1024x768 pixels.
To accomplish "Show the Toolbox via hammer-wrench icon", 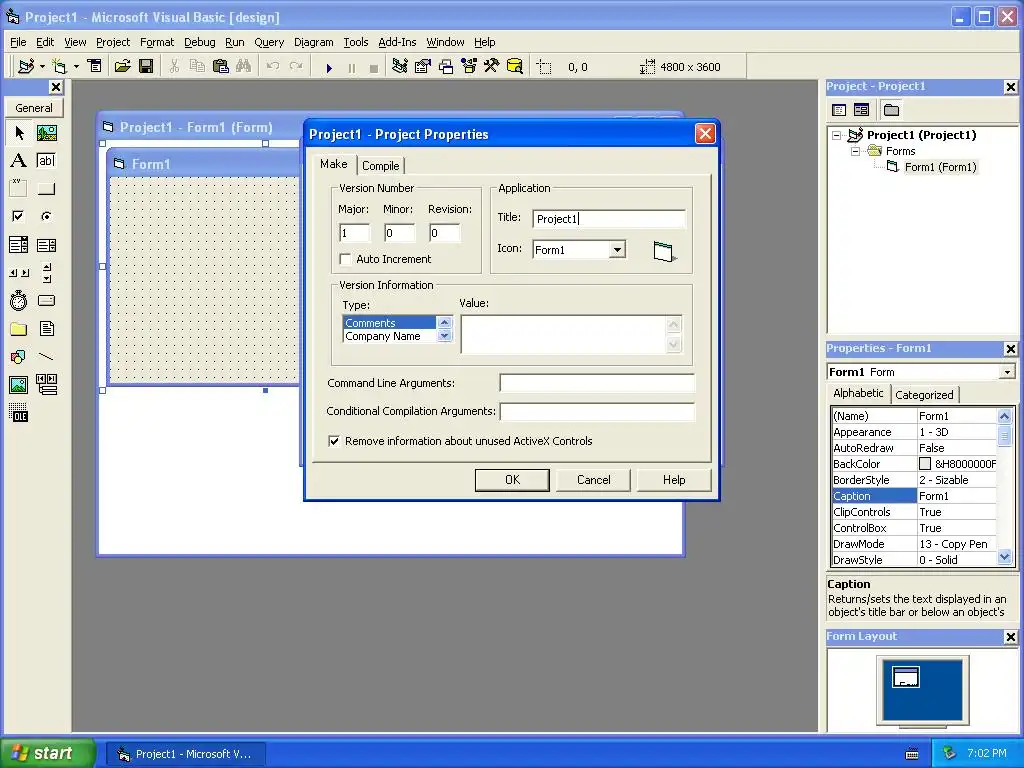I will (492, 67).
